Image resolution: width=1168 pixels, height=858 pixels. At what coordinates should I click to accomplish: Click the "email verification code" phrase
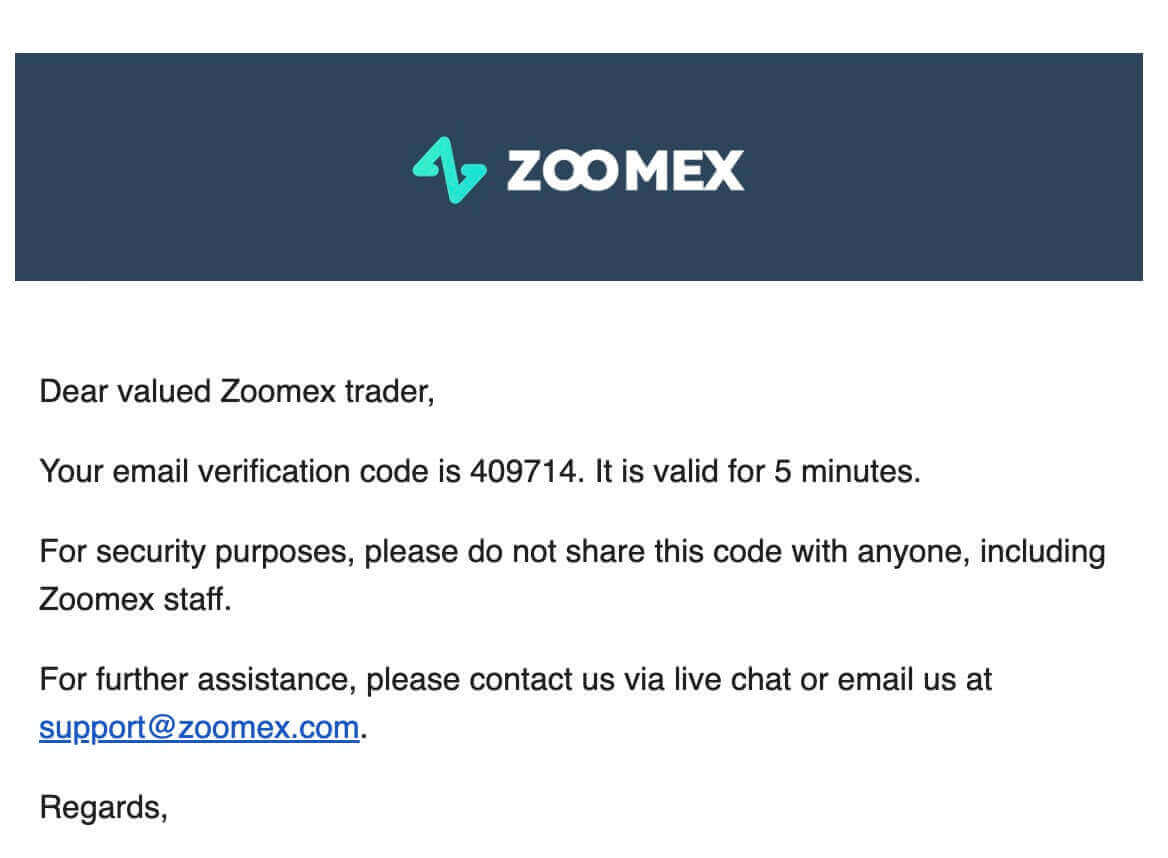pyautogui.click(x=273, y=471)
